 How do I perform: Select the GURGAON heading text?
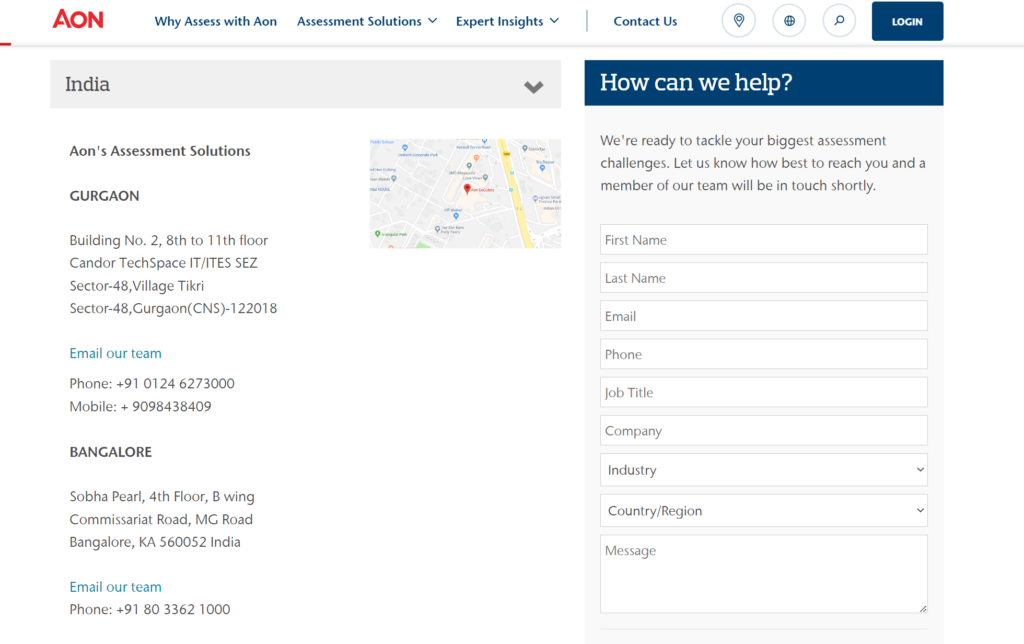point(104,196)
